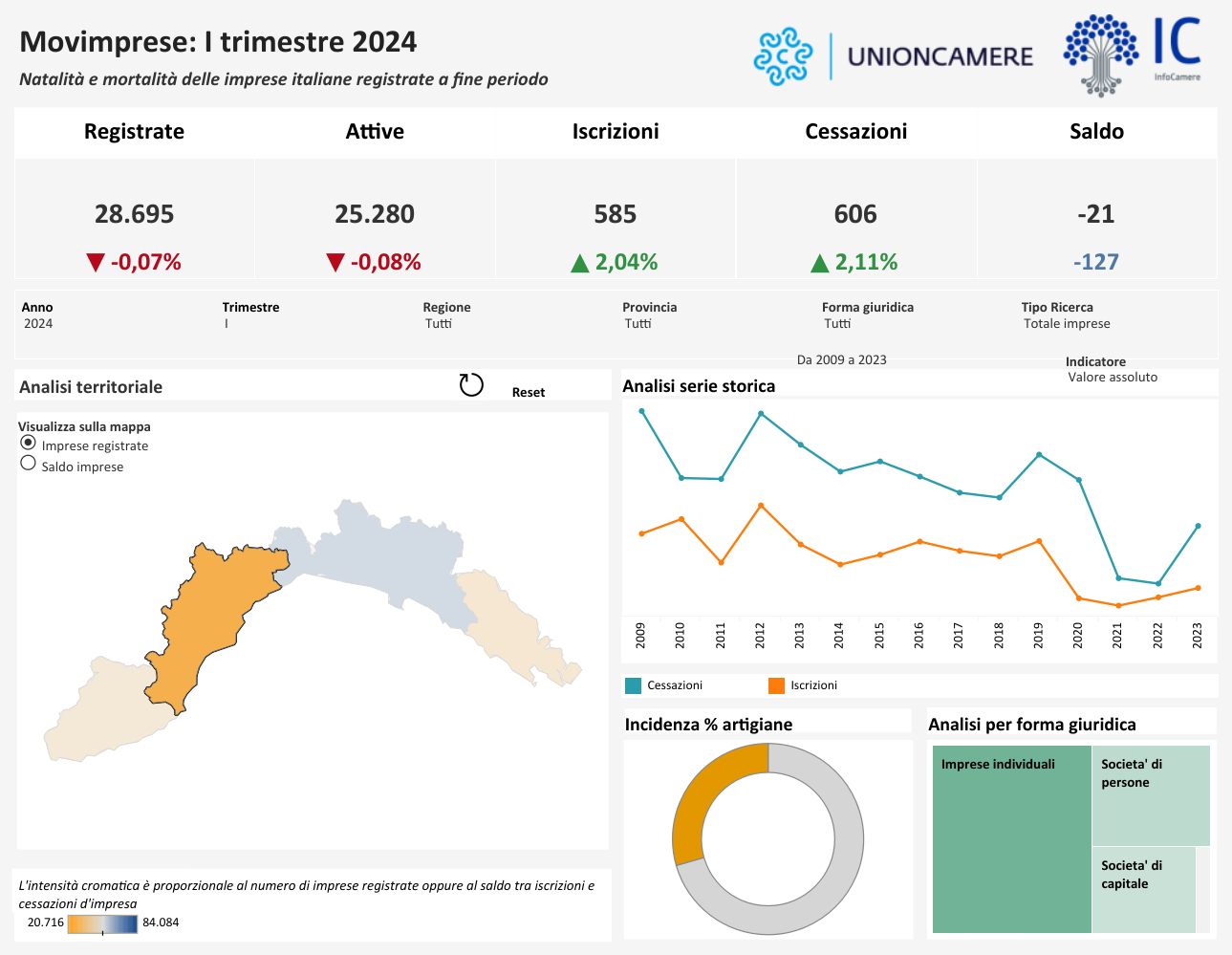The height and width of the screenshot is (955, 1232).
Task: Open the Forma giuridica filter dropdown
Action: point(837,324)
